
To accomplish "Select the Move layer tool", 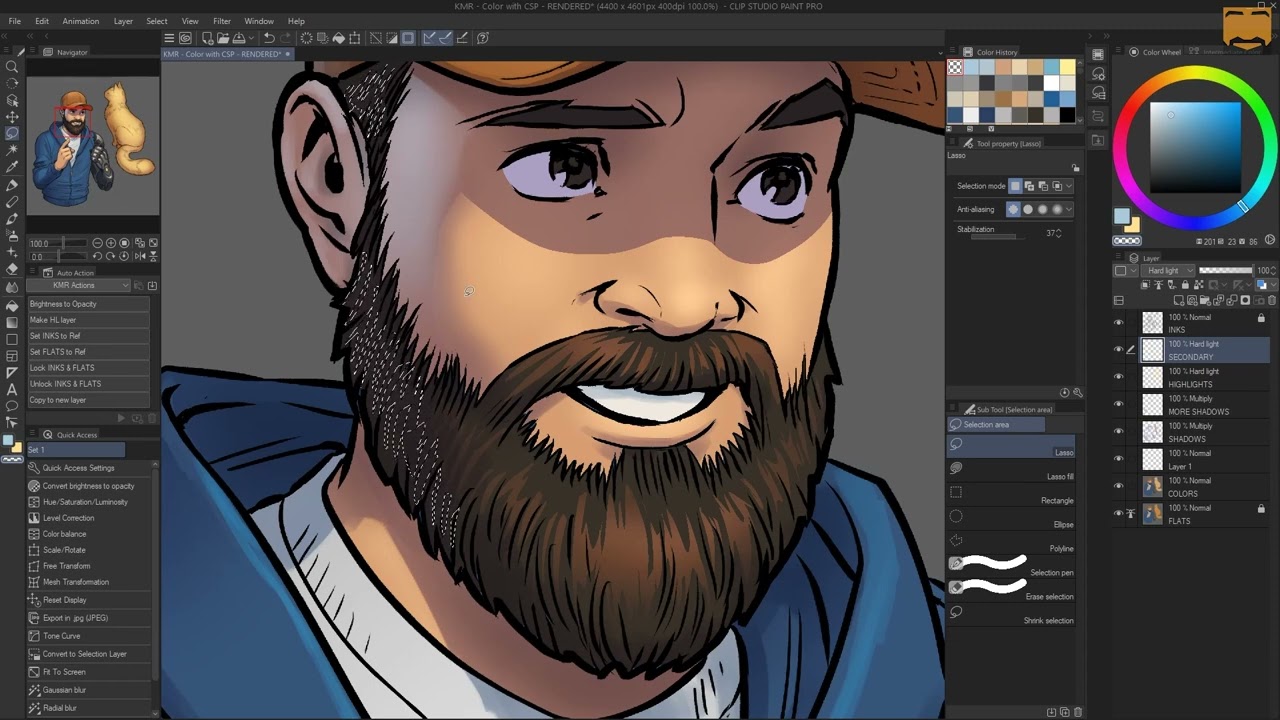I will click(12, 117).
